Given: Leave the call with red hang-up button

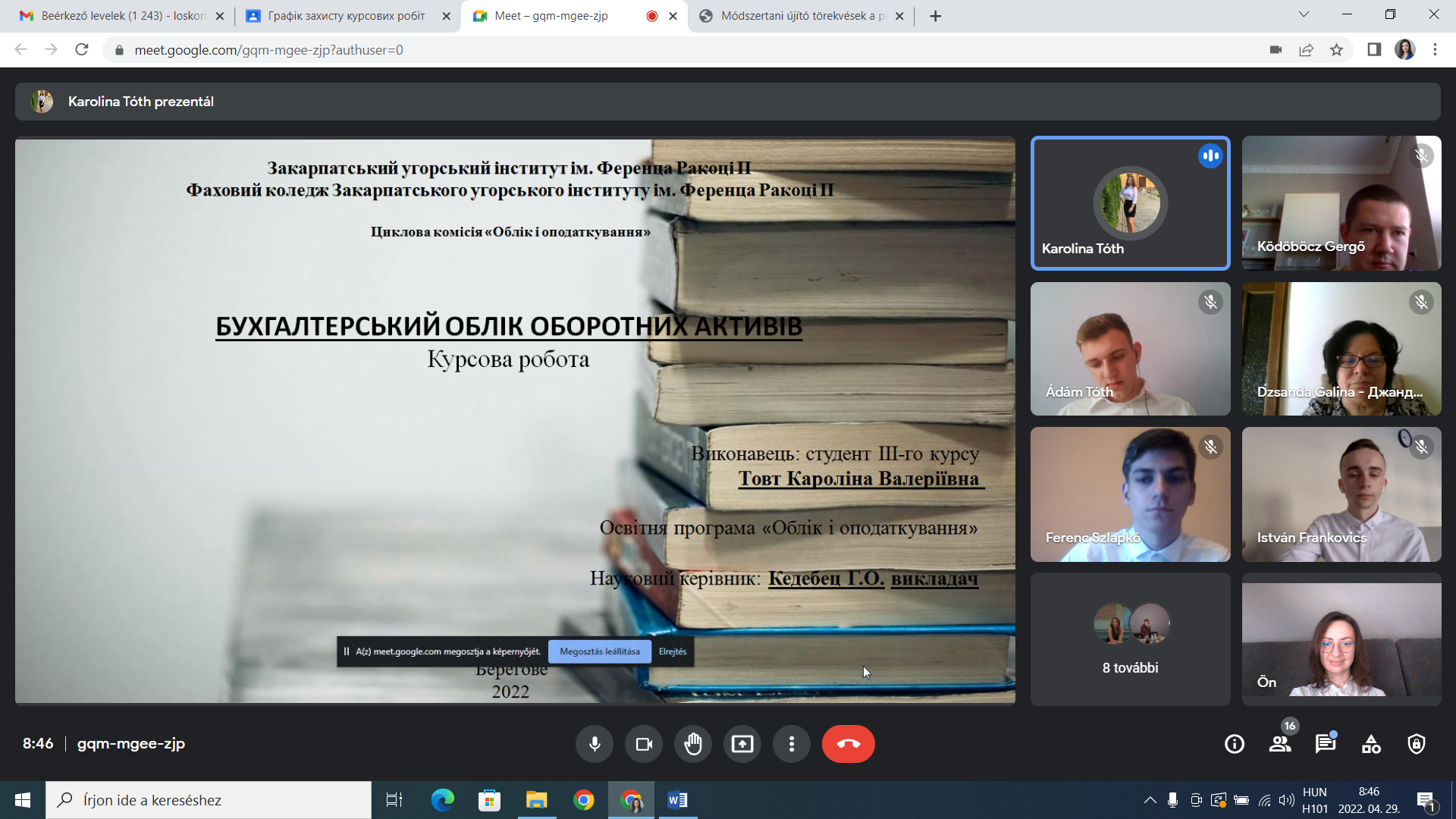Looking at the screenshot, I should pyautogui.click(x=848, y=744).
